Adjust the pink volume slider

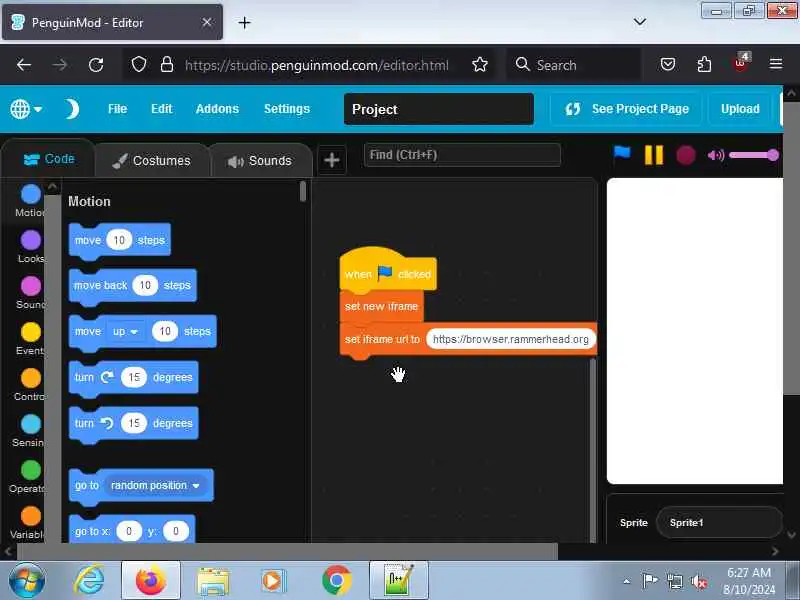754,155
